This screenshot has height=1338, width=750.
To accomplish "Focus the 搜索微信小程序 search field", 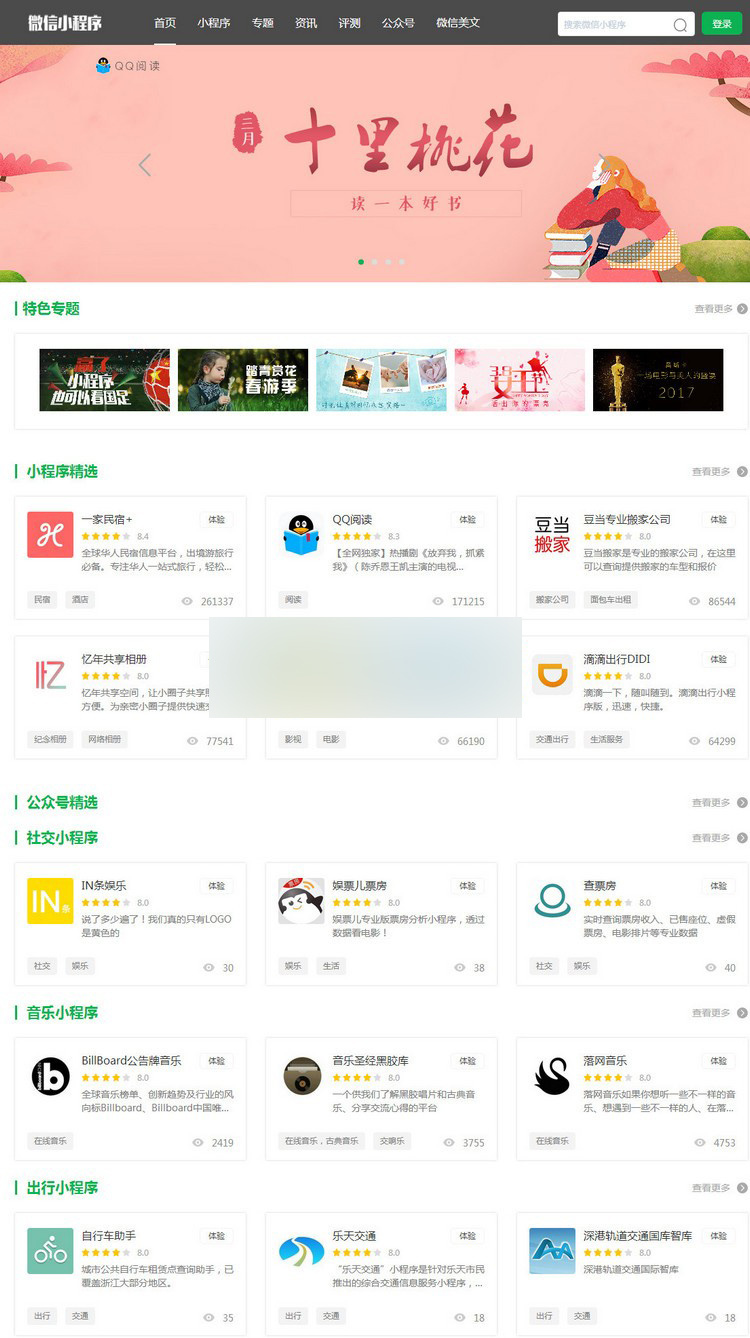I will tap(614, 24).
